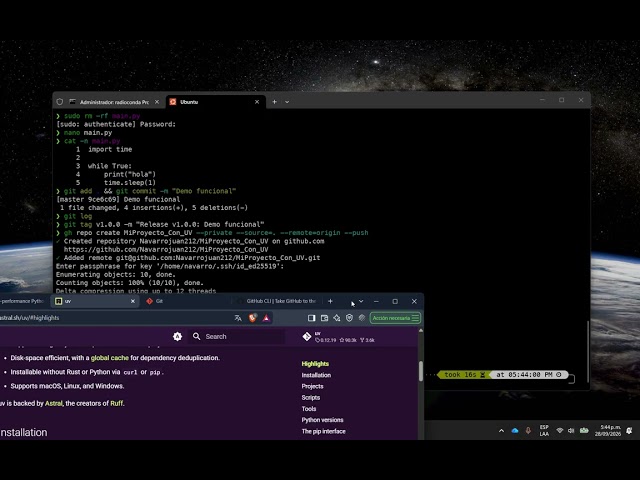Open the terminal profiles dropdown chevron
The height and width of the screenshot is (480, 640).
click(287, 102)
